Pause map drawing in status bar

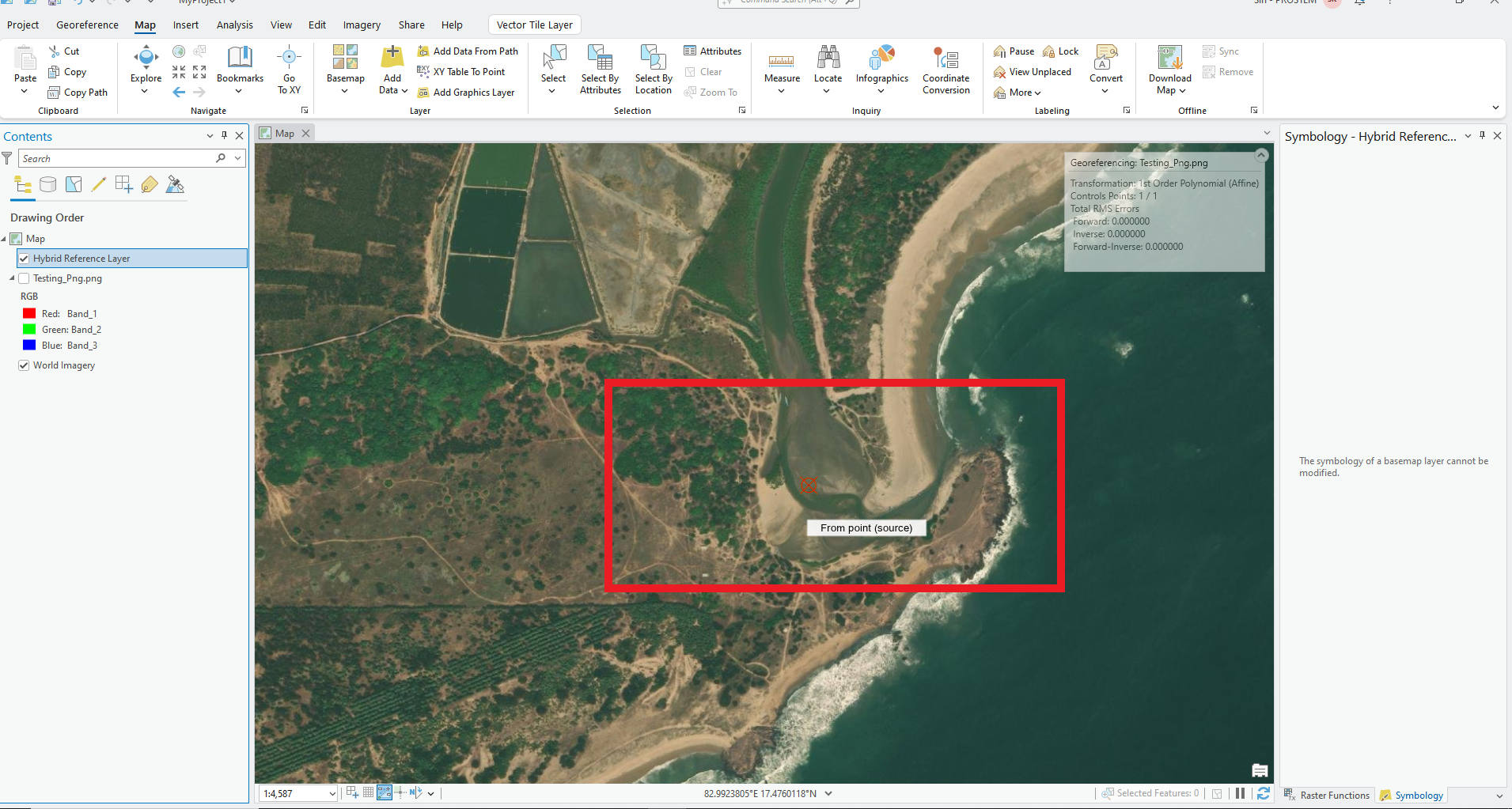click(x=1240, y=793)
